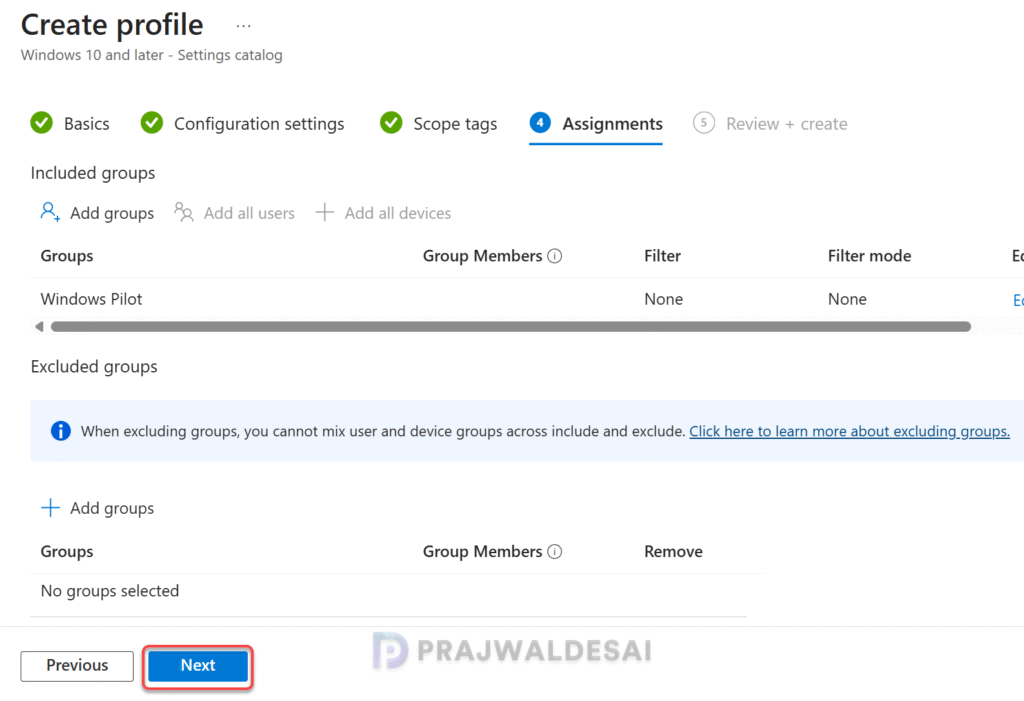Click the Excluded groups heading
1024x701 pixels.
point(94,367)
